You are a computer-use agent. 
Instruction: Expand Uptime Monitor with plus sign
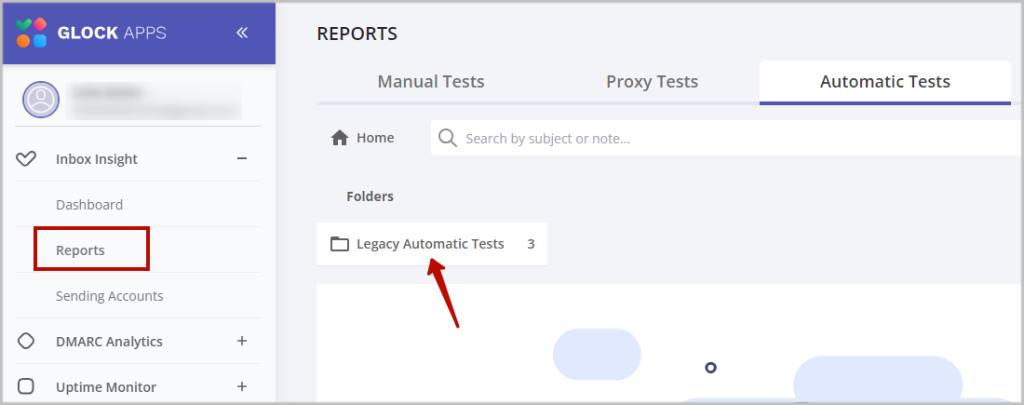point(242,387)
